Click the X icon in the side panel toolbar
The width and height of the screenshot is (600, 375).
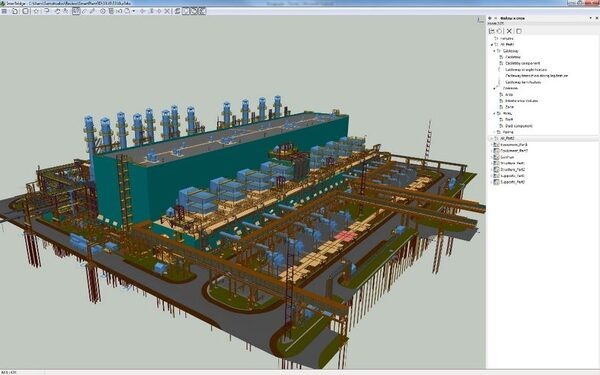(x=509, y=31)
